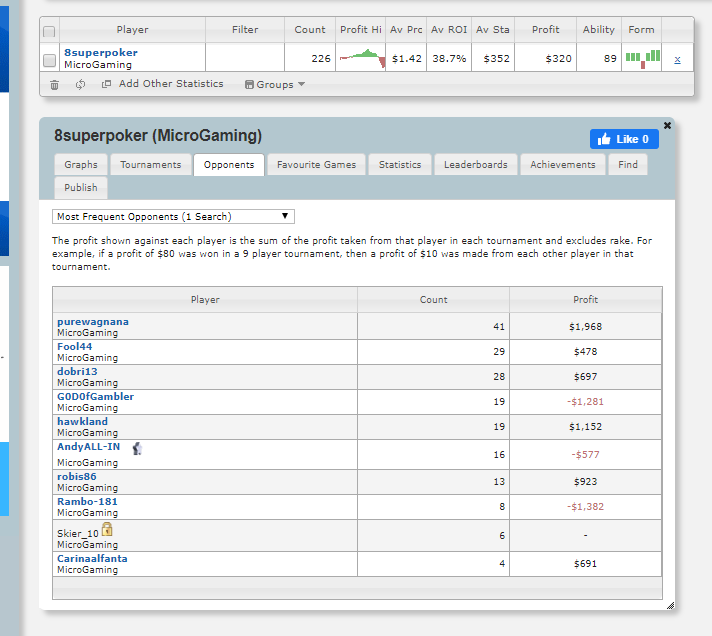This screenshot has width=712, height=636.
Task: Sort top table by Filter column
Action: [x=245, y=30]
